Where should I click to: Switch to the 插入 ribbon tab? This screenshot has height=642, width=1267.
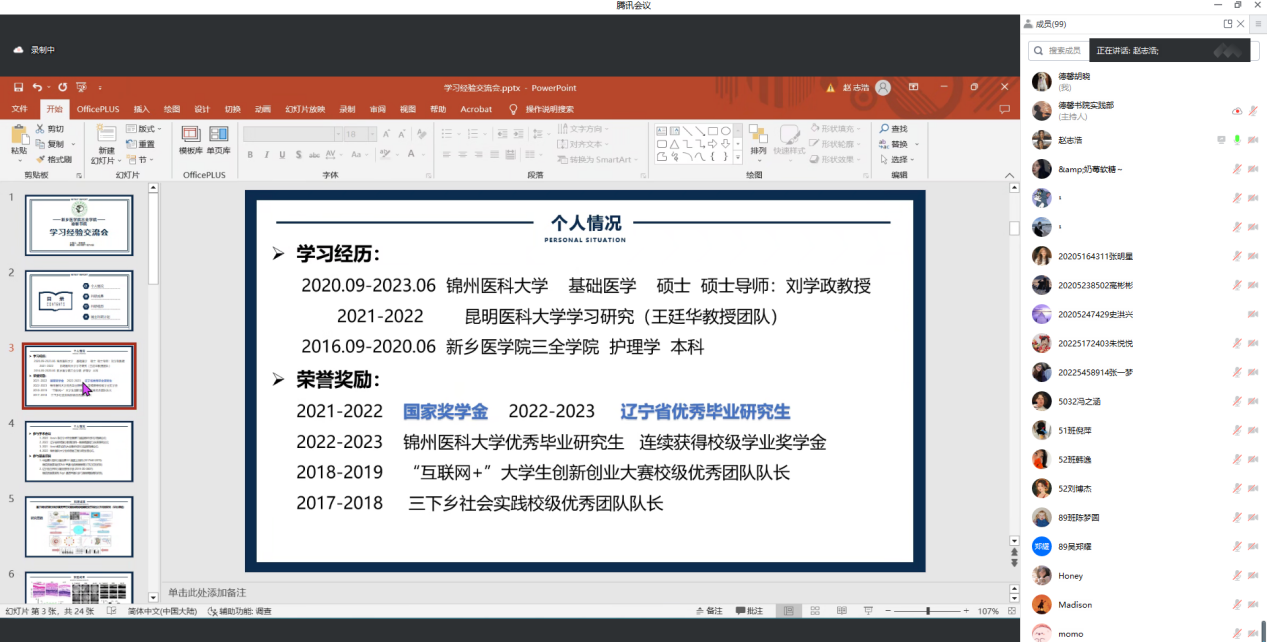click(142, 109)
